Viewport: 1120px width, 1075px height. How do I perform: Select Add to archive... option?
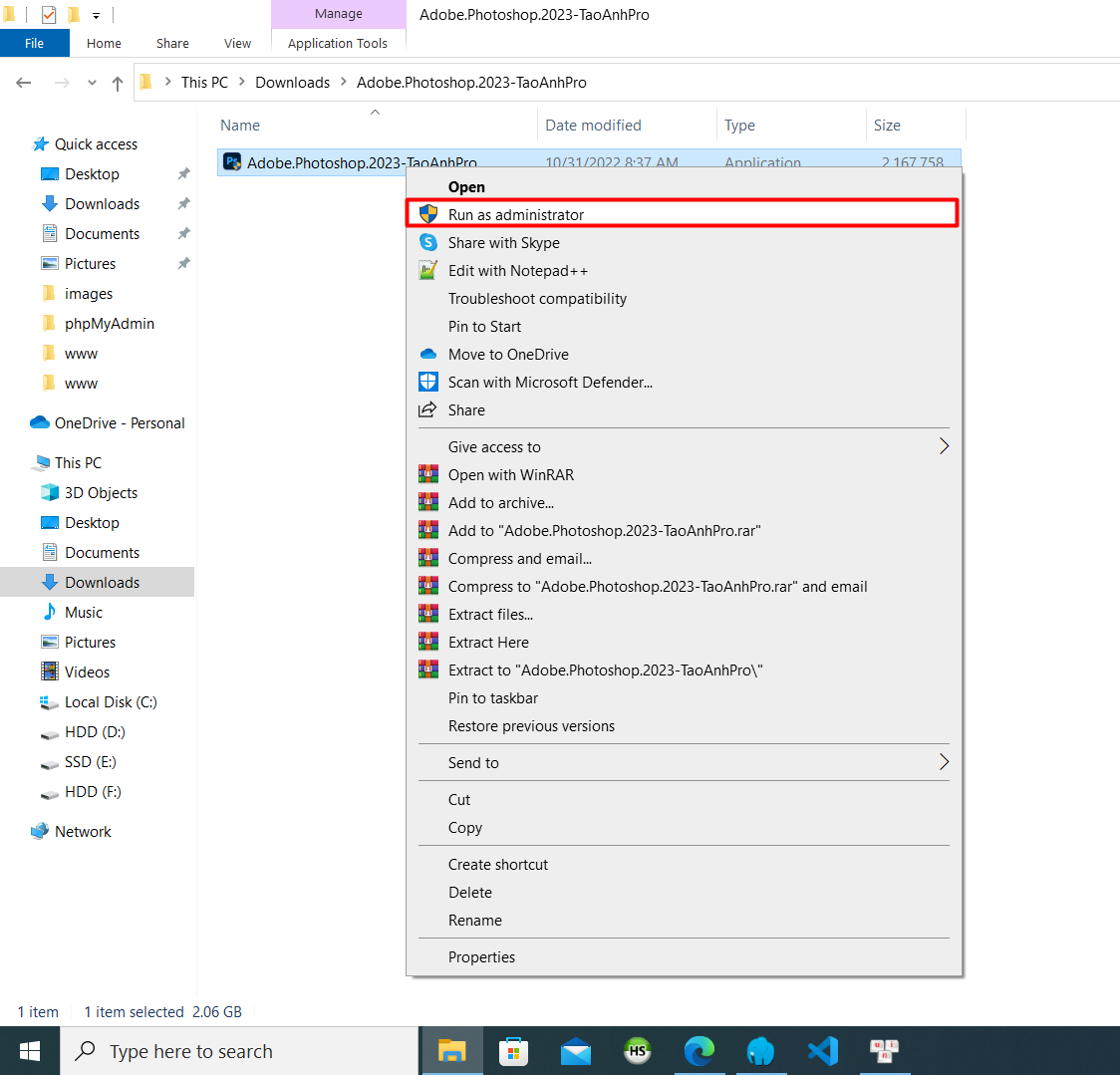684,502
